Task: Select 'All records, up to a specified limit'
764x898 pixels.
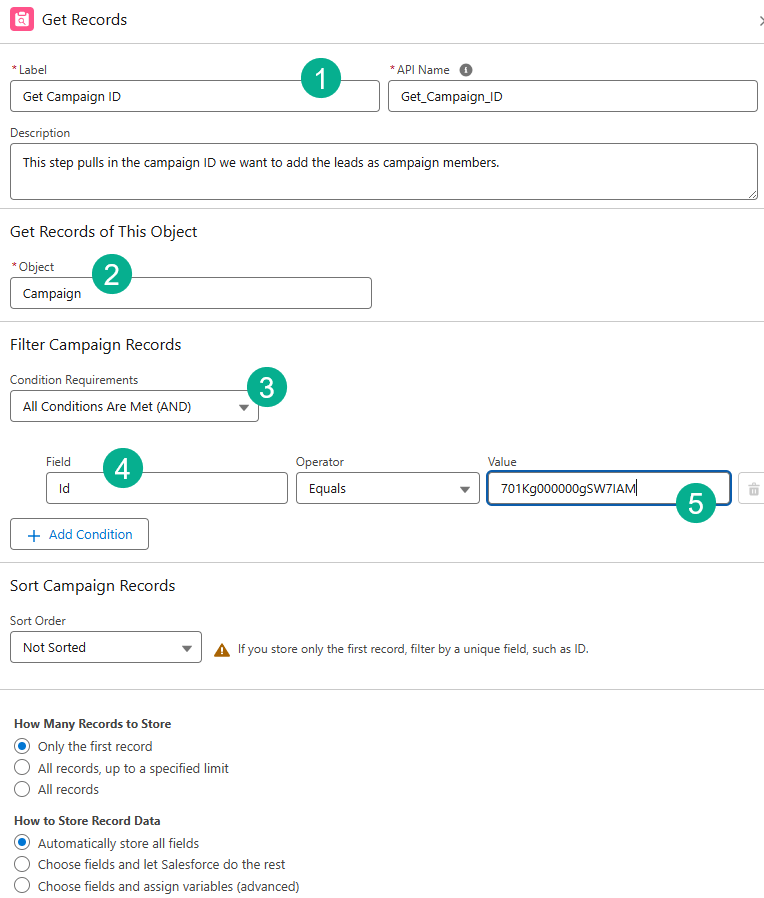Action: click(x=22, y=768)
